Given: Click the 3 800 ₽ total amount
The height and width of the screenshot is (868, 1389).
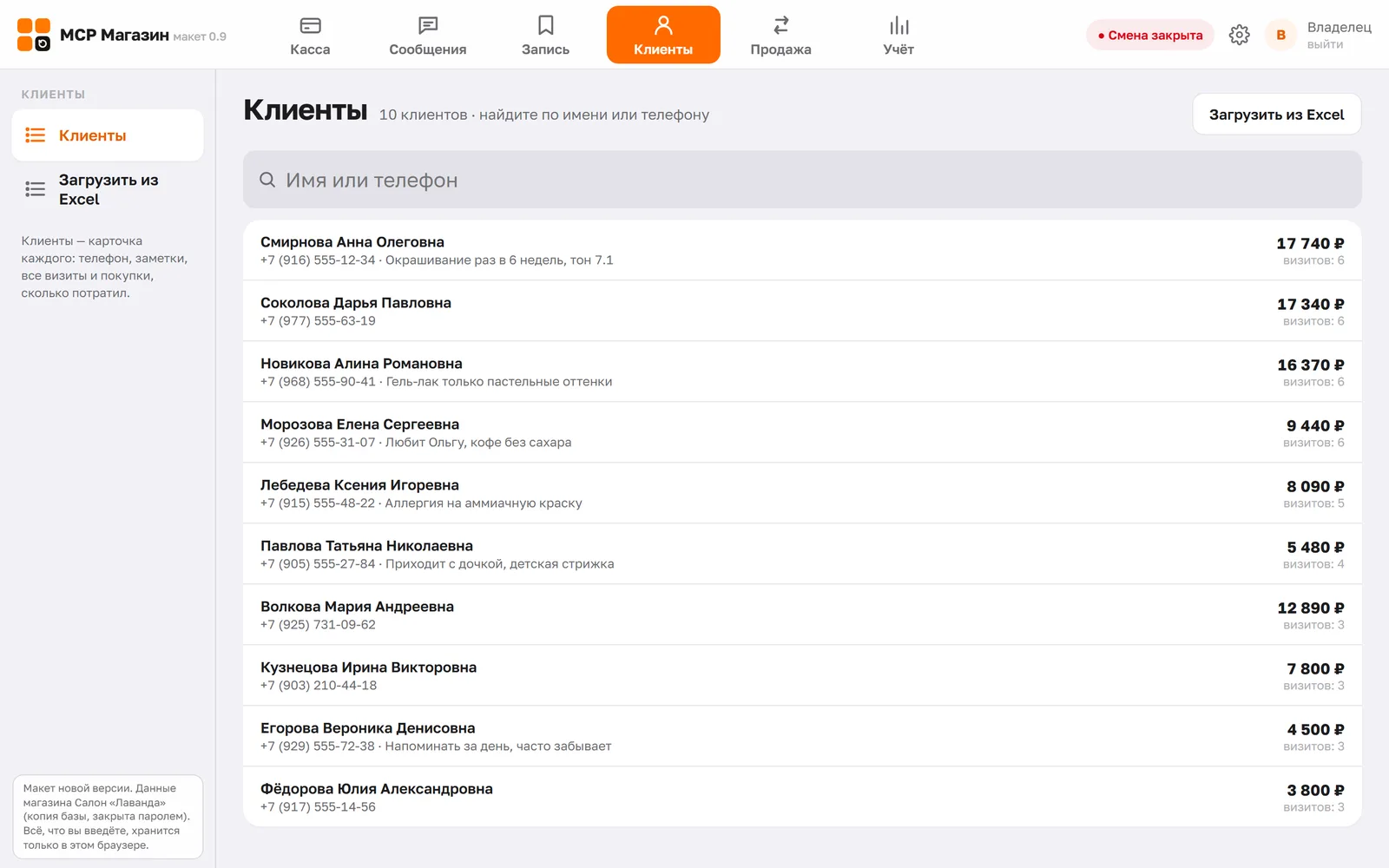Looking at the screenshot, I should click(x=1315, y=791).
